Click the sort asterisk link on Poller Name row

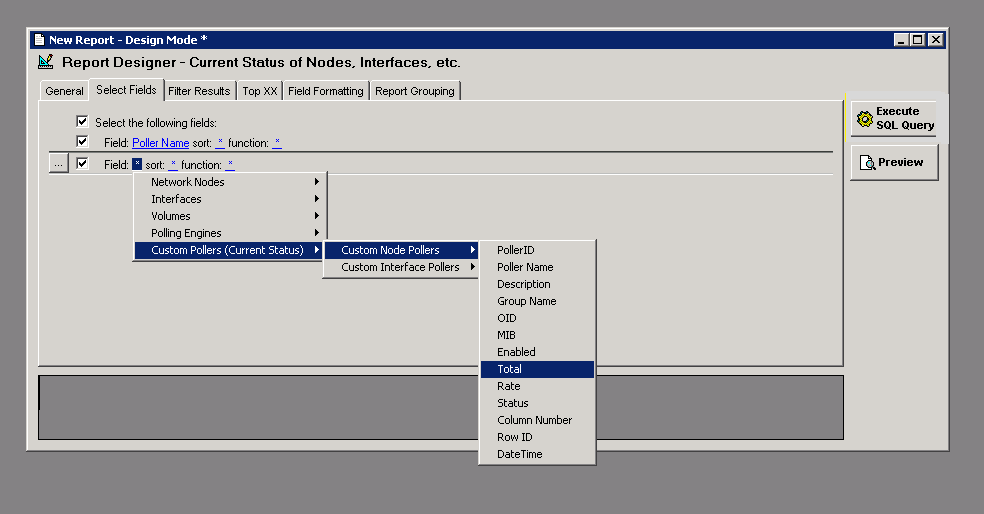(x=220, y=143)
